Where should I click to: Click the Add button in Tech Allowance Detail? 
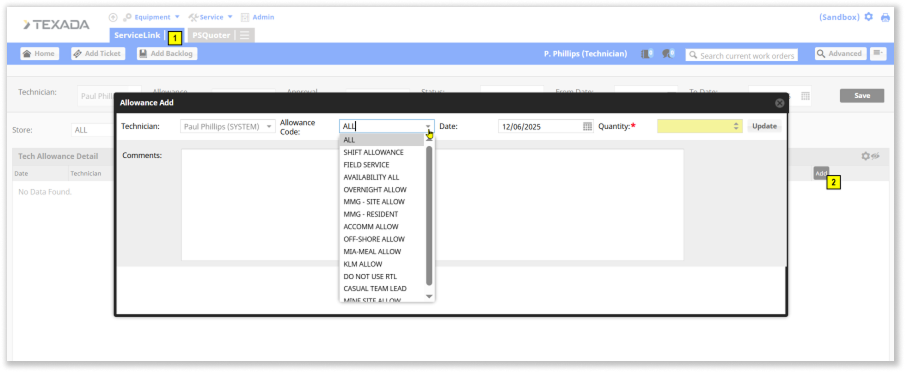(821, 173)
